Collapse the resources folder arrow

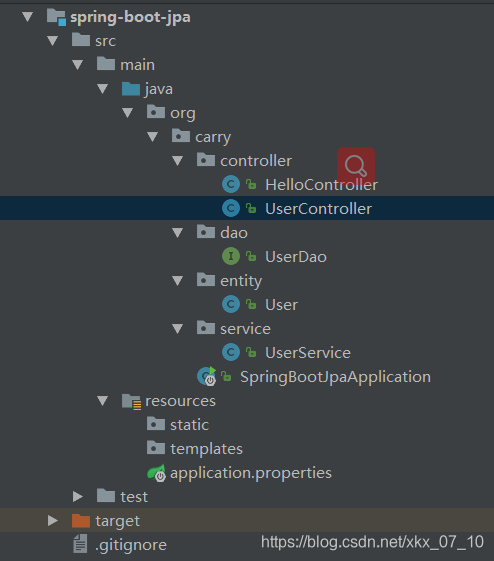coord(103,400)
